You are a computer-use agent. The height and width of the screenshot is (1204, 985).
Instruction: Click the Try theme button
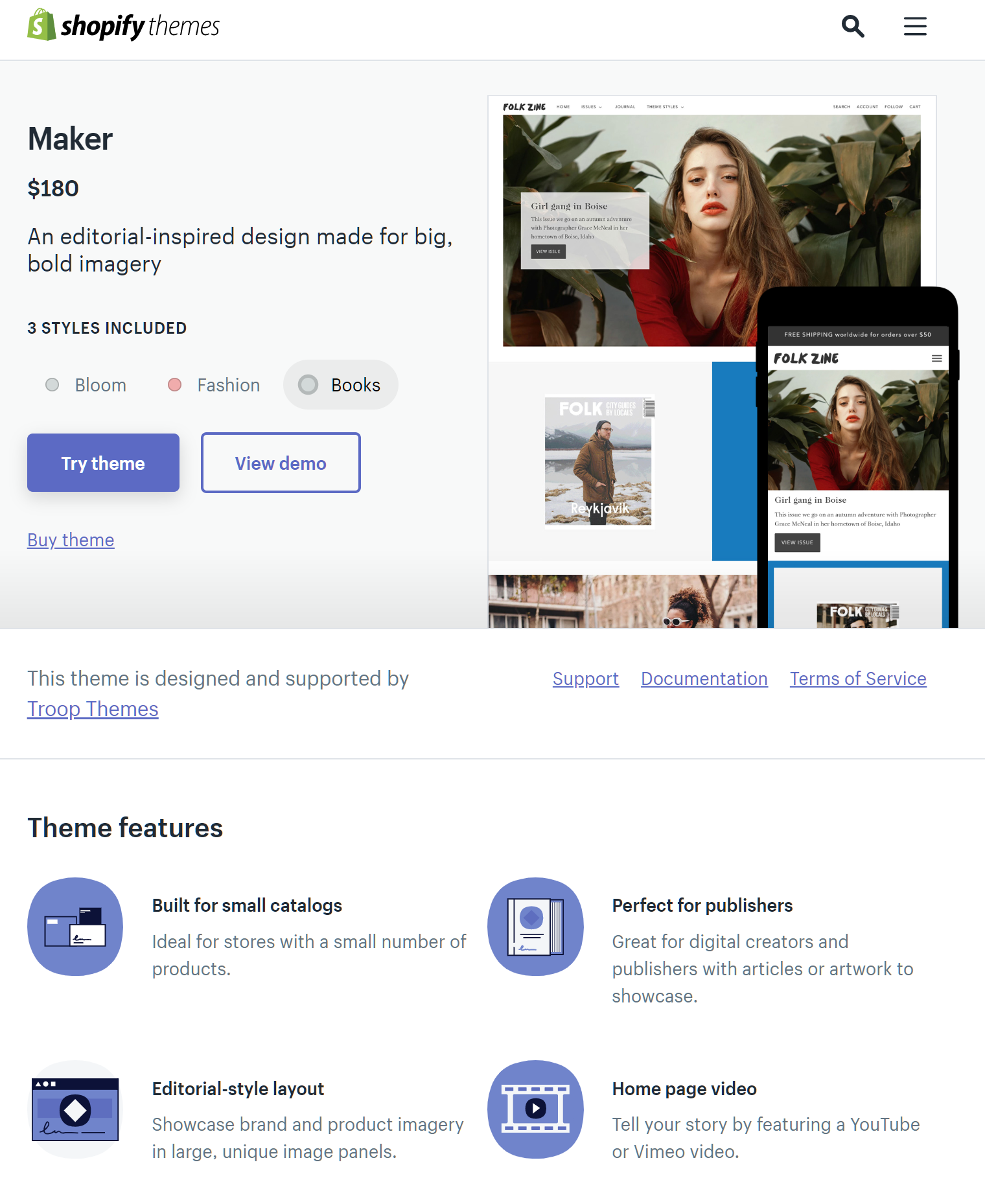tap(104, 463)
